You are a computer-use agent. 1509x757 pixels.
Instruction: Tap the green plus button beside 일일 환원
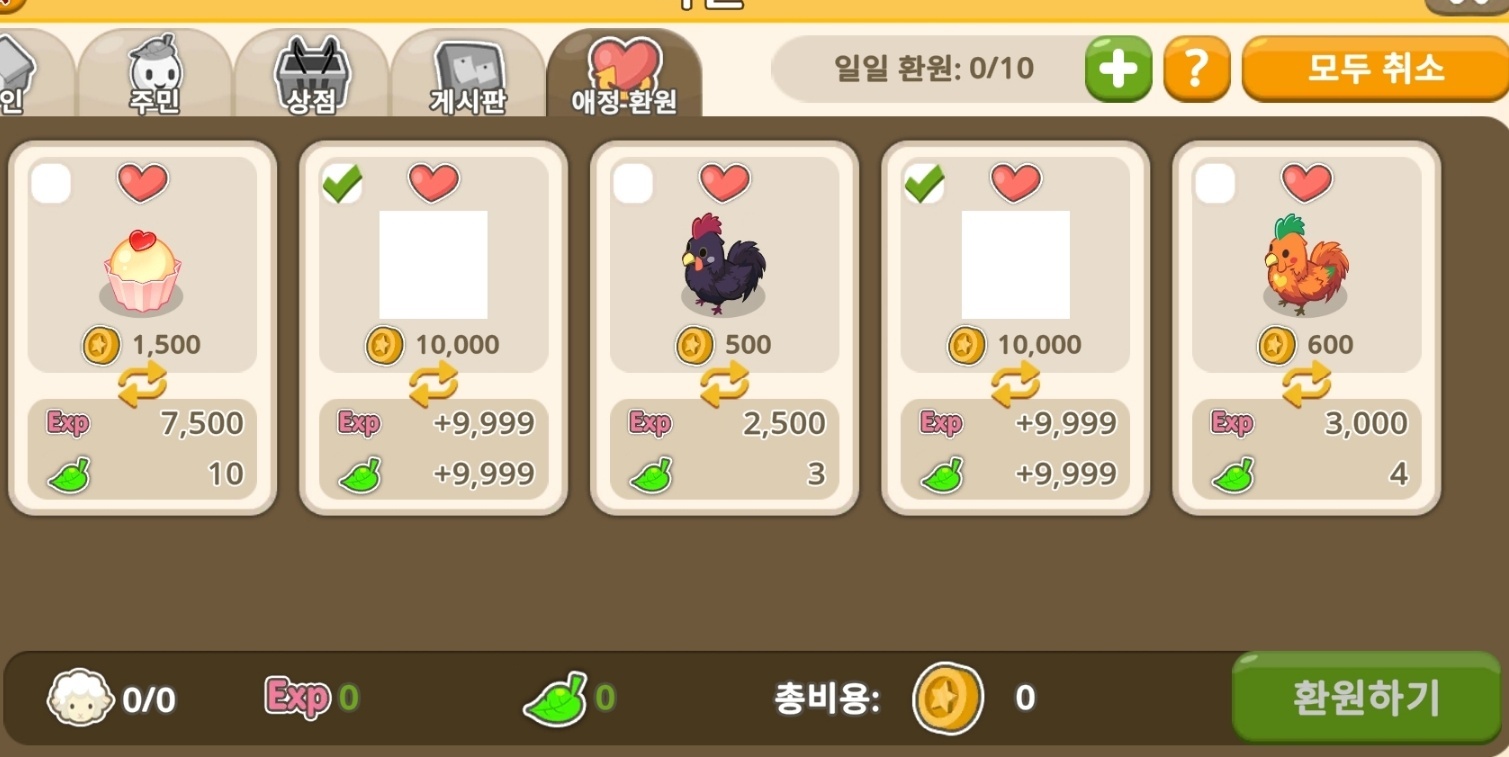click(x=1118, y=69)
